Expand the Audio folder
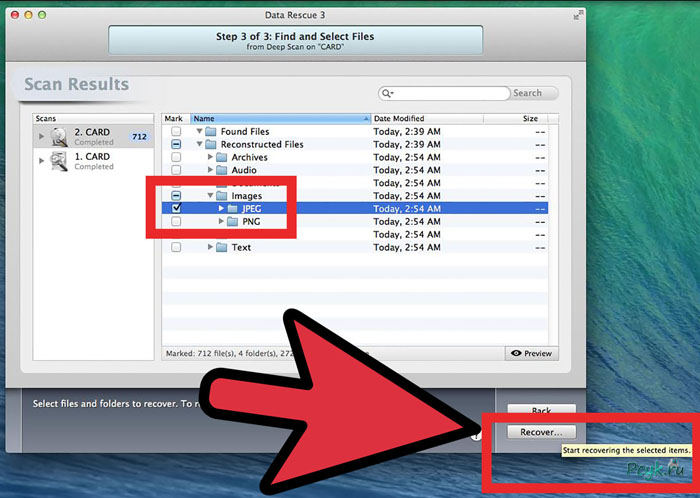 point(210,170)
